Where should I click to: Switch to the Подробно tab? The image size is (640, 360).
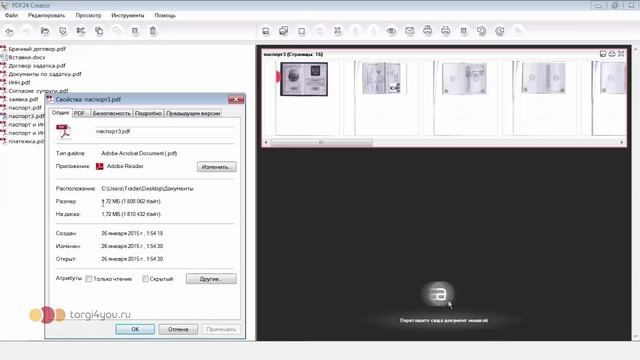[148, 113]
